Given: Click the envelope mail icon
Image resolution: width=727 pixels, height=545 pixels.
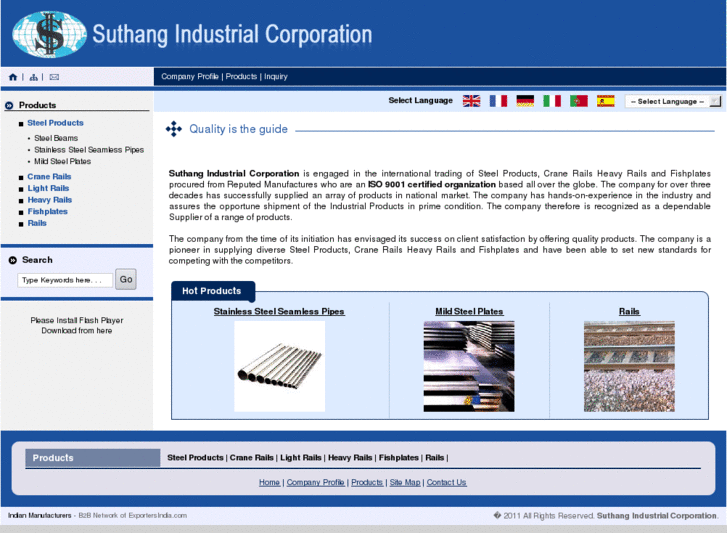Looking at the screenshot, I should tap(54, 77).
